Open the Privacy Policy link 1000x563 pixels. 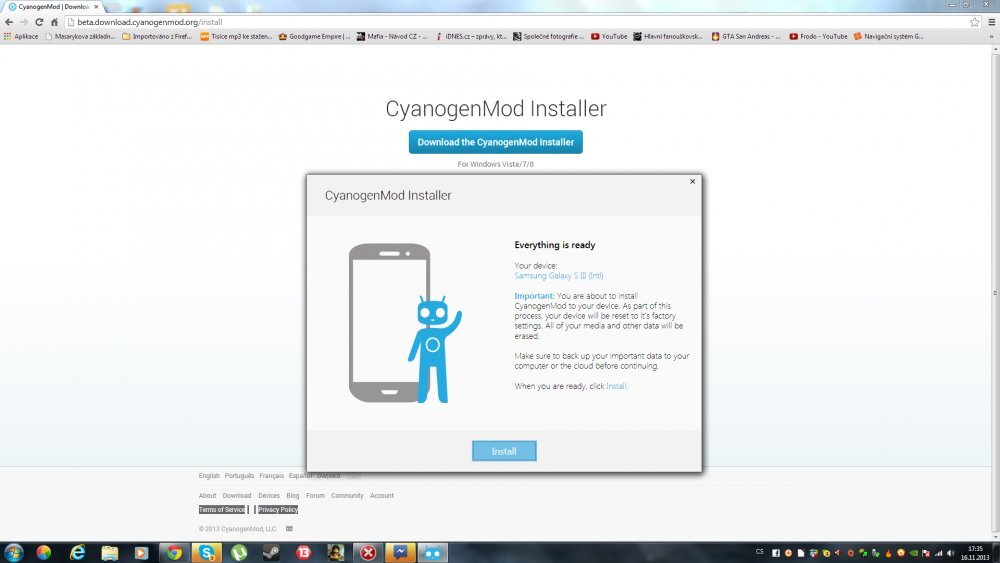[x=277, y=509]
